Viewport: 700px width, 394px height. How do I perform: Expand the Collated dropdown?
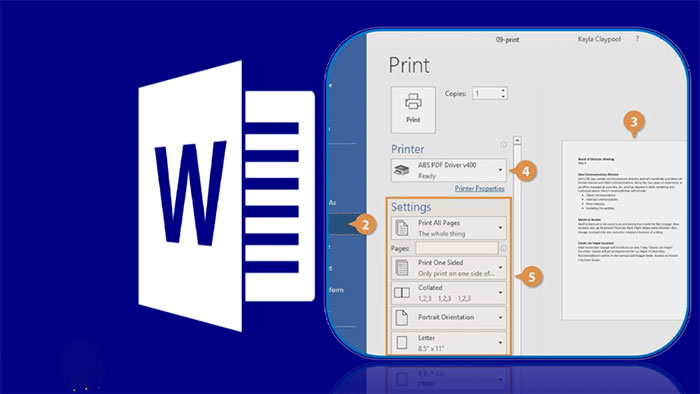pos(449,293)
